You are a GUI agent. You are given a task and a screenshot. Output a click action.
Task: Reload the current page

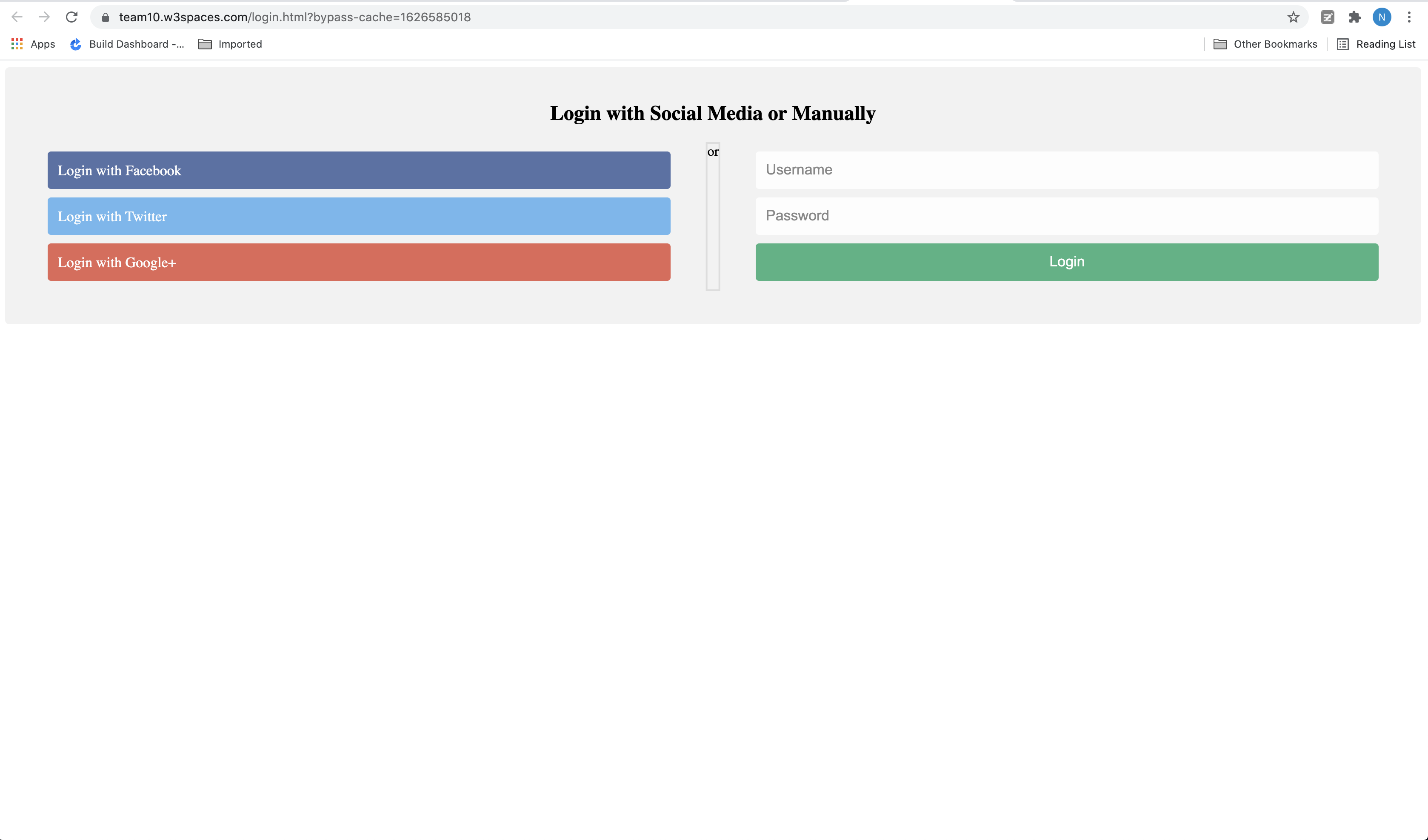point(71,17)
